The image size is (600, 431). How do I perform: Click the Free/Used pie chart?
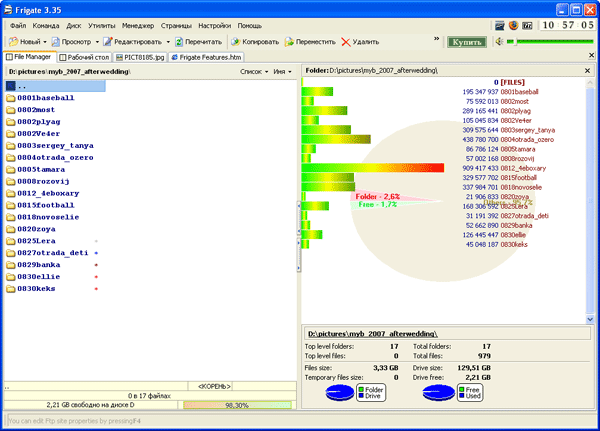click(439, 393)
